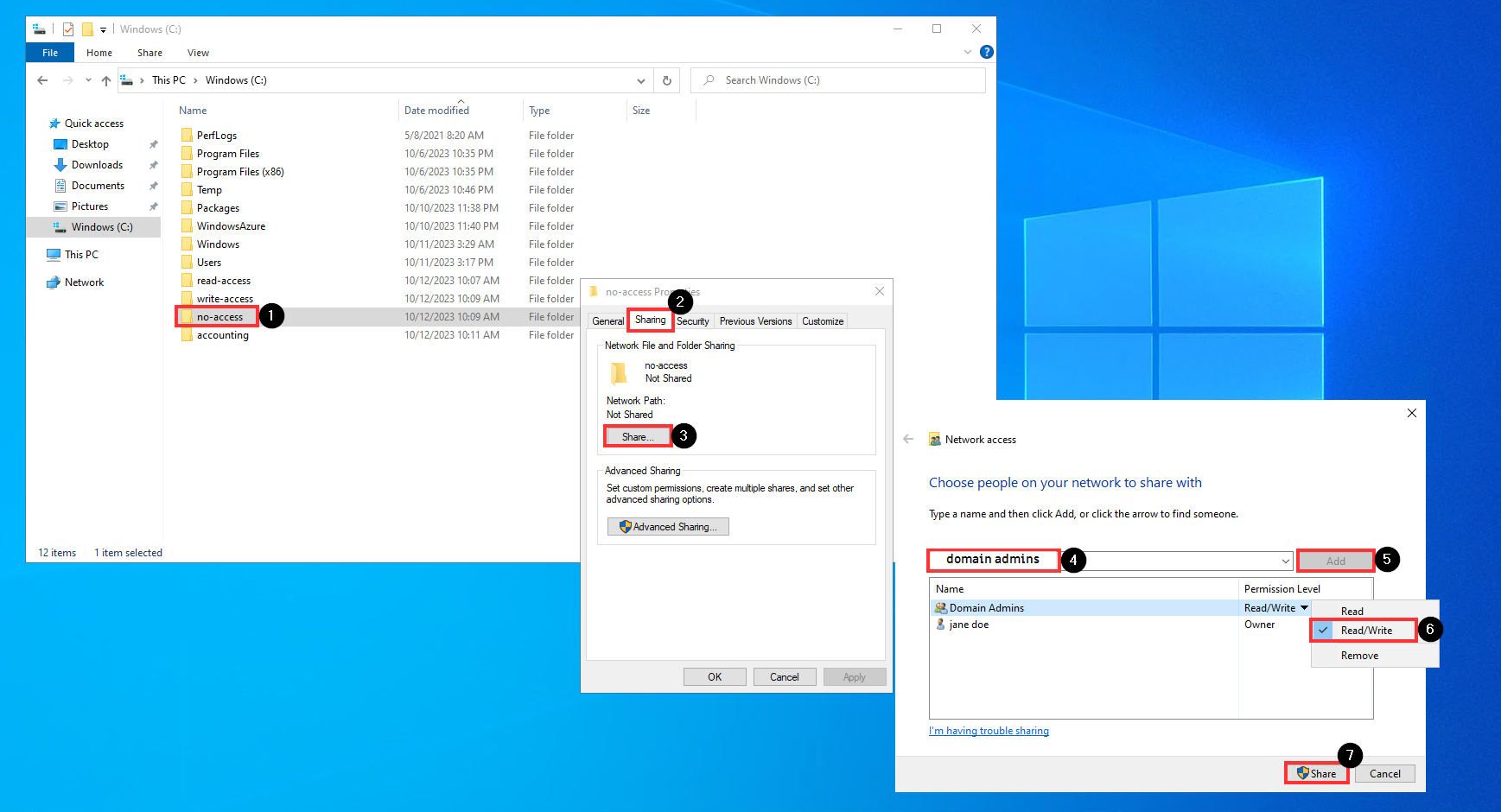Screen dimensions: 1501x812
Task: Expand the address bar history dropdown
Action: click(641, 80)
